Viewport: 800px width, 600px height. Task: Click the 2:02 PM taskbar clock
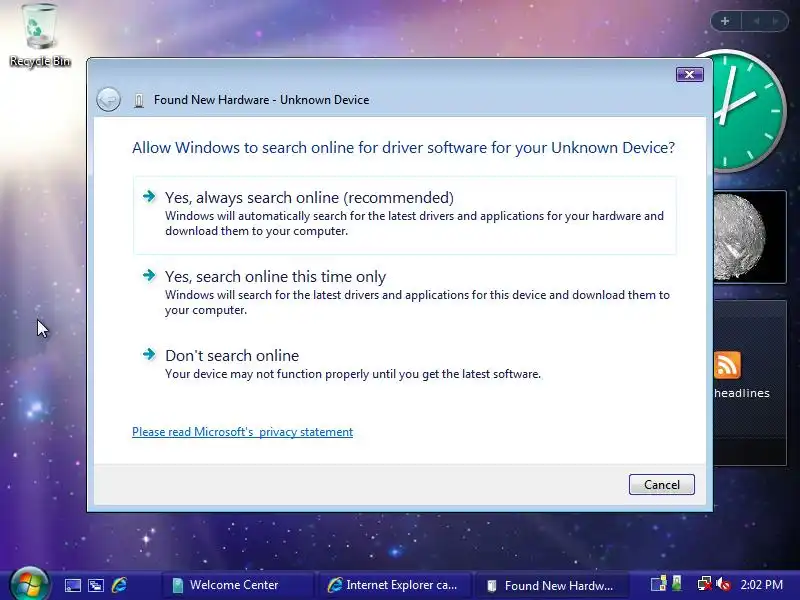point(762,585)
